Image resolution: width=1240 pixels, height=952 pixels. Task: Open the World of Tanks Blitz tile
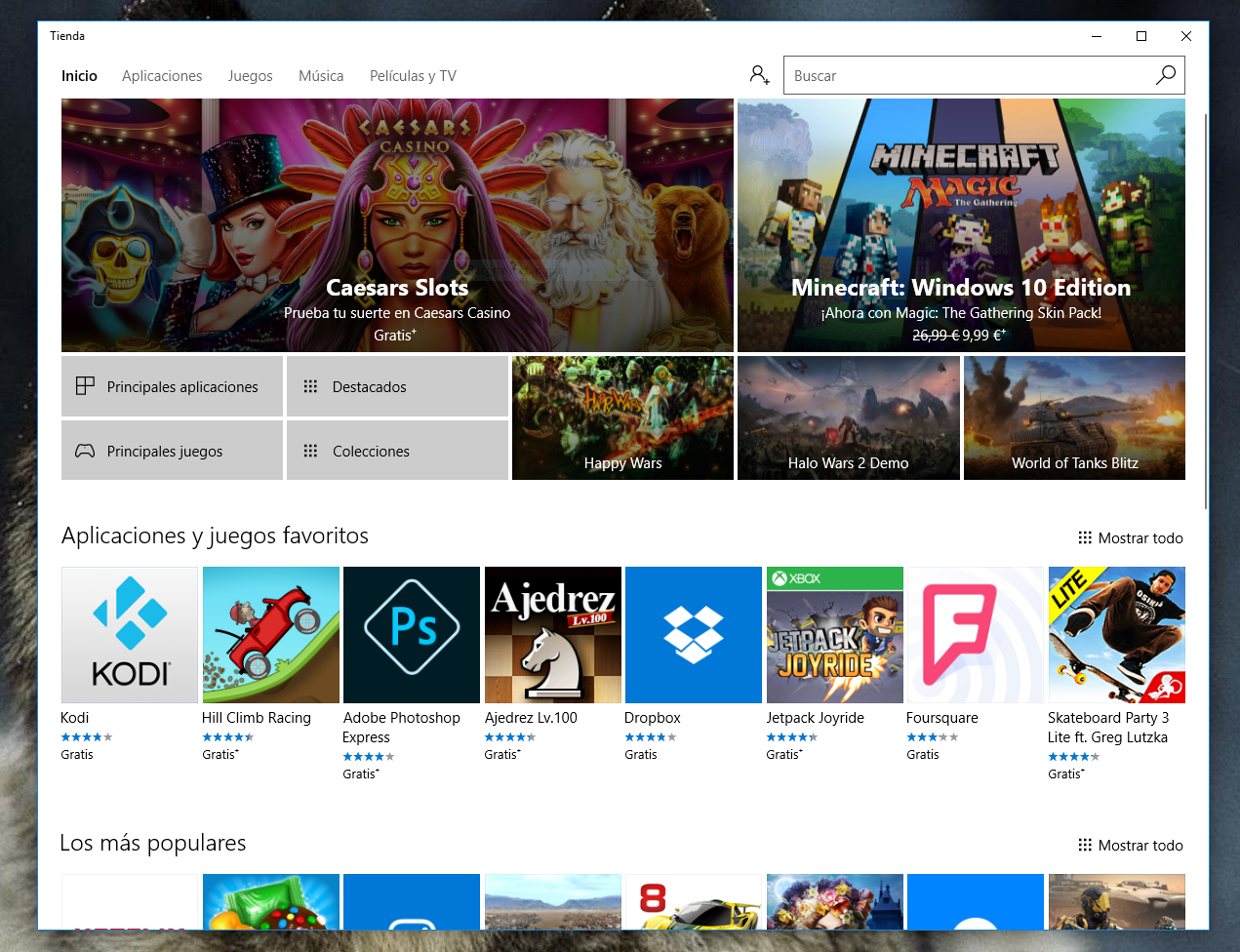pos(1074,417)
